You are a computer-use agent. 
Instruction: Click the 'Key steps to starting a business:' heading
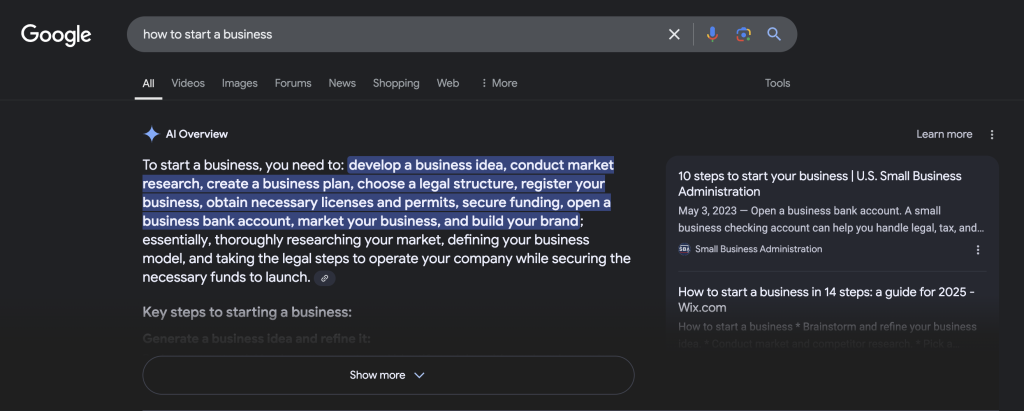point(247,312)
